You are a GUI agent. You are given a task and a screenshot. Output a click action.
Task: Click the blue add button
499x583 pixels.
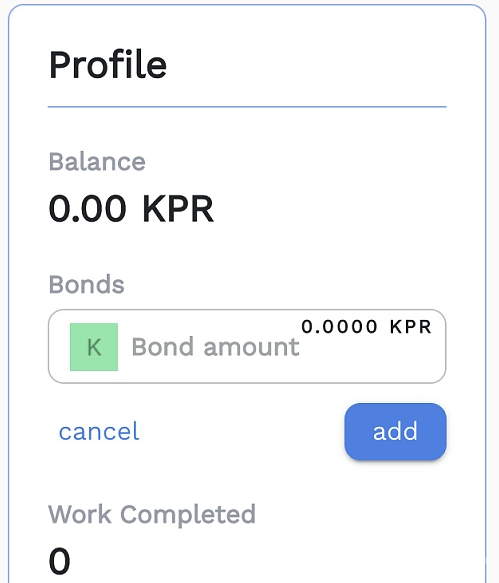coord(395,431)
